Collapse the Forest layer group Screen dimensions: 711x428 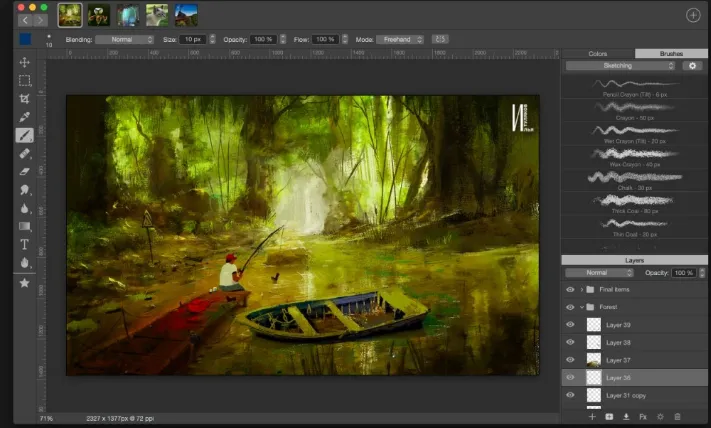coord(582,307)
